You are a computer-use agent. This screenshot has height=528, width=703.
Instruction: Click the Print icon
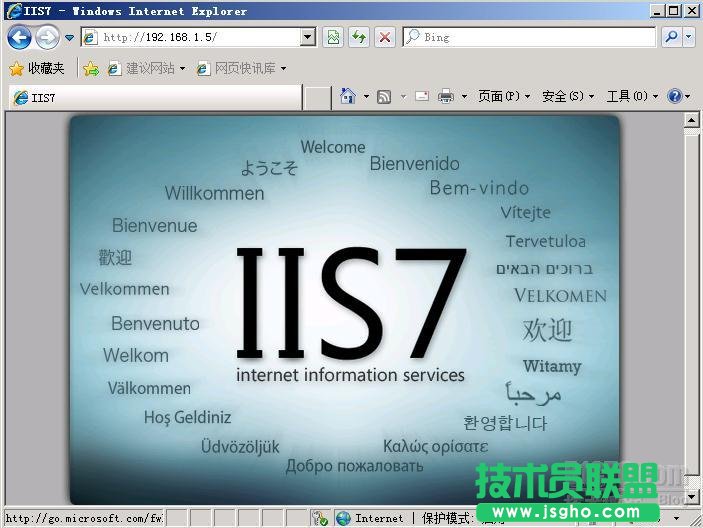tap(446, 96)
